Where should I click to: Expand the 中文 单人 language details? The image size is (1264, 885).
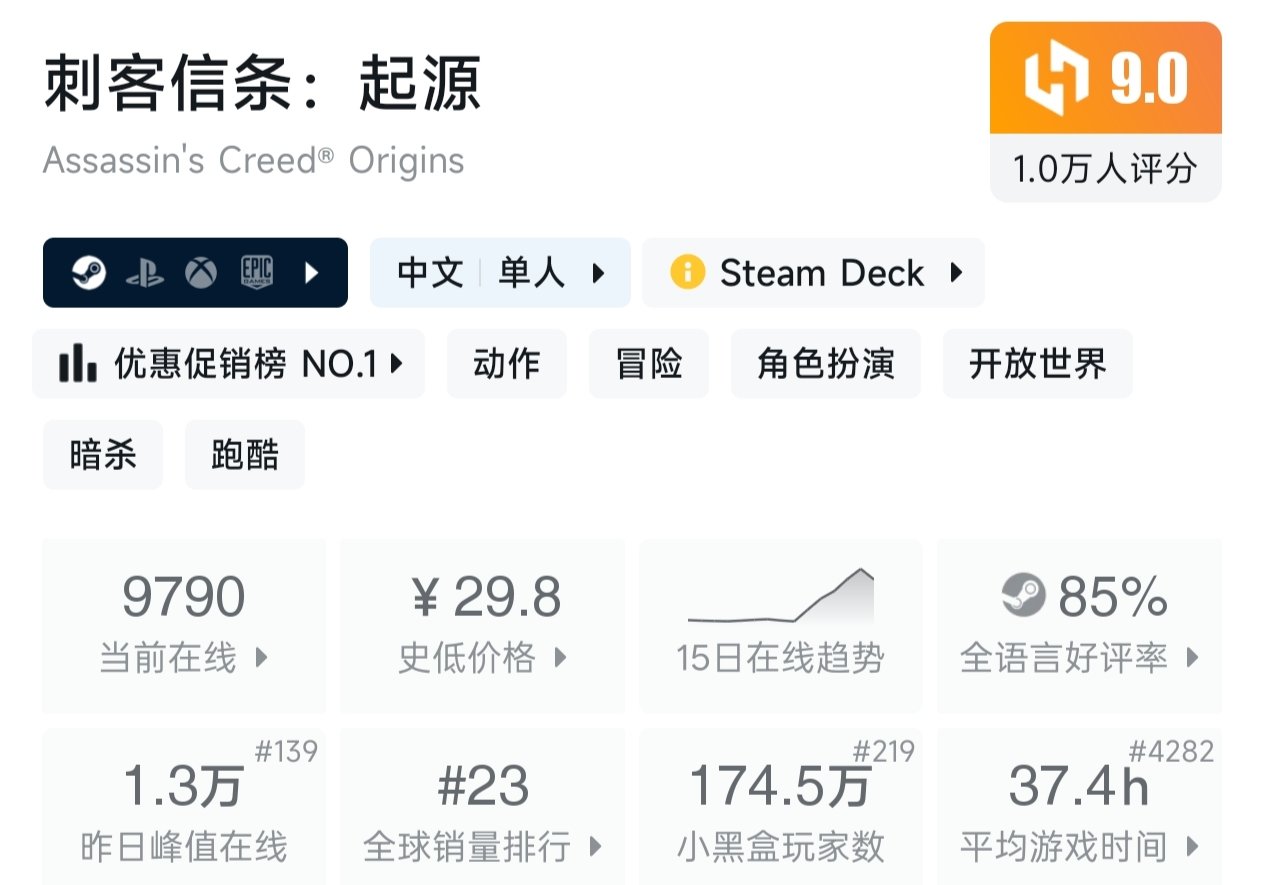pyautogui.click(x=500, y=273)
